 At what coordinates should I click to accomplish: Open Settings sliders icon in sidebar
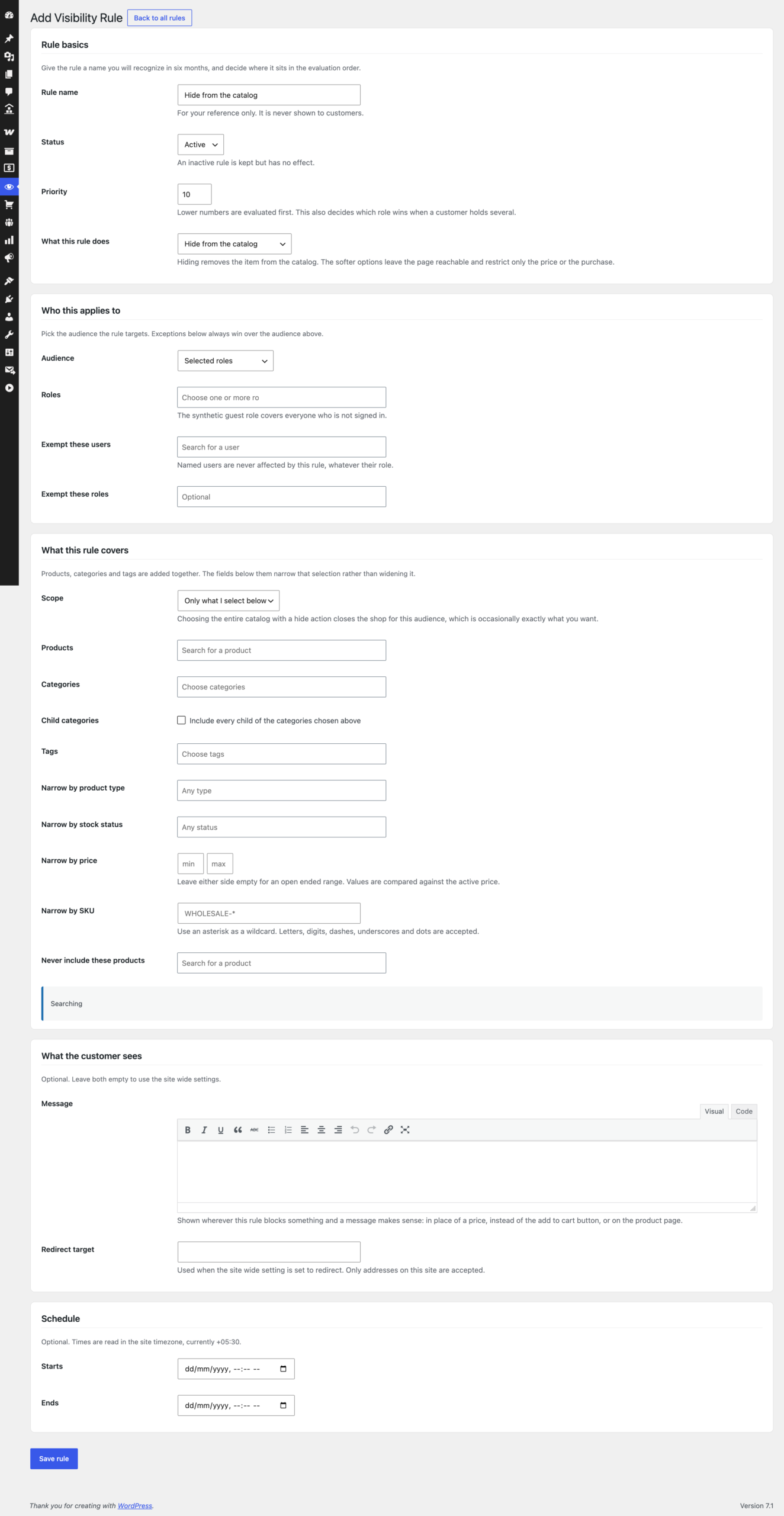tap(9, 352)
